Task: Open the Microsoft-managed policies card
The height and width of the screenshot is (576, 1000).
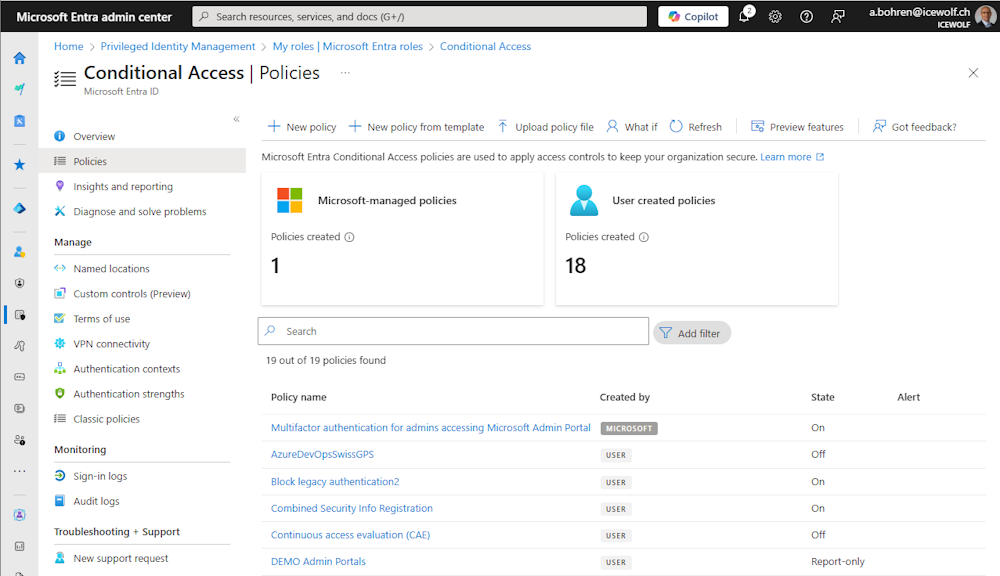Action: point(402,239)
